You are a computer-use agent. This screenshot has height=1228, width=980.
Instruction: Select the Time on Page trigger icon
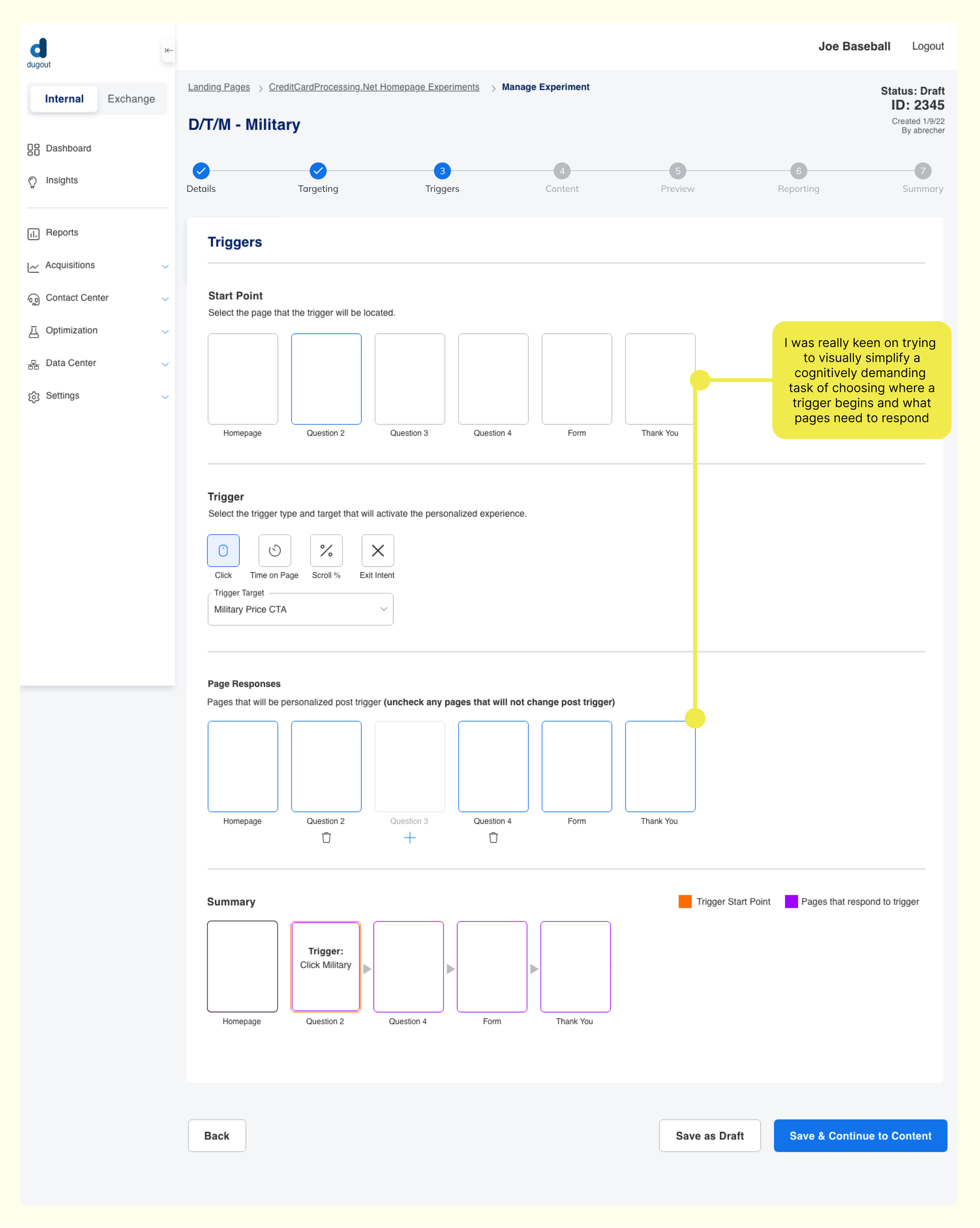[x=275, y=550]
